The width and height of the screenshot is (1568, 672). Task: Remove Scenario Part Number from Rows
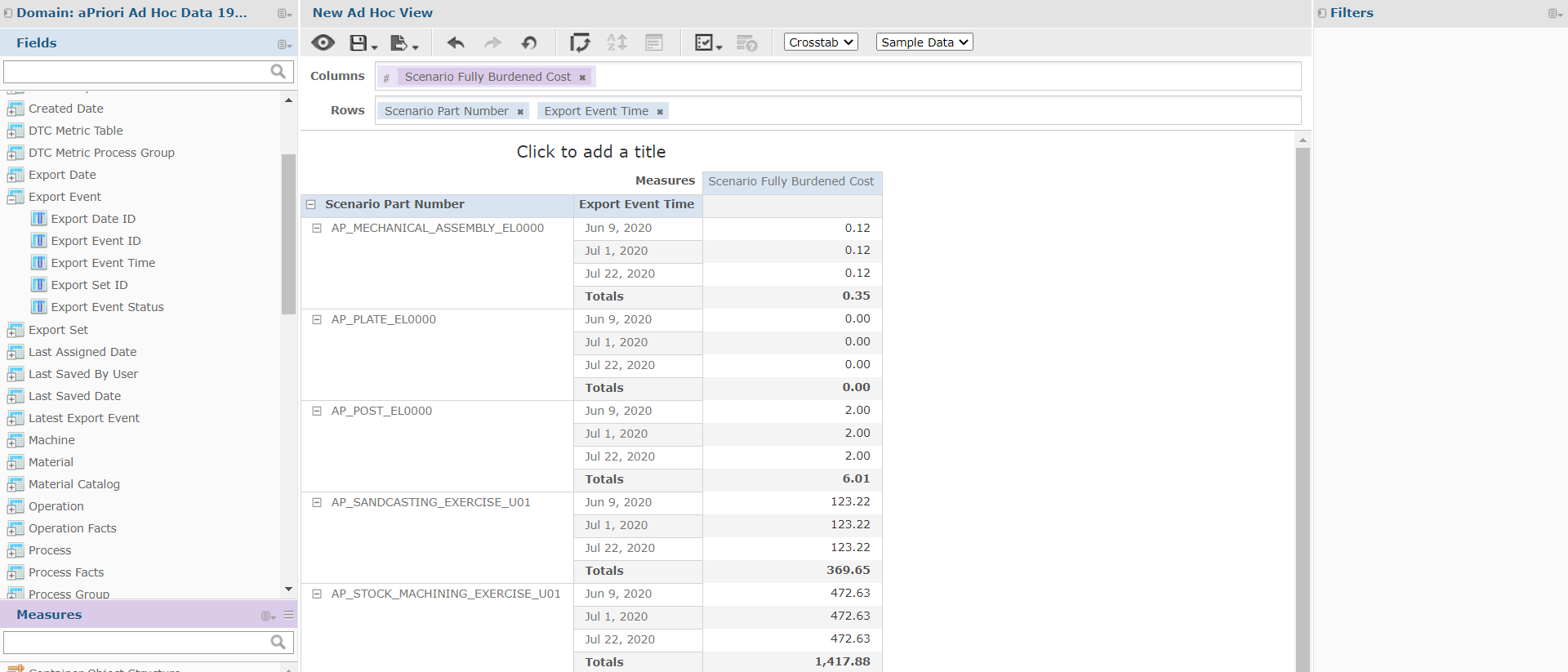coord(520,112)
